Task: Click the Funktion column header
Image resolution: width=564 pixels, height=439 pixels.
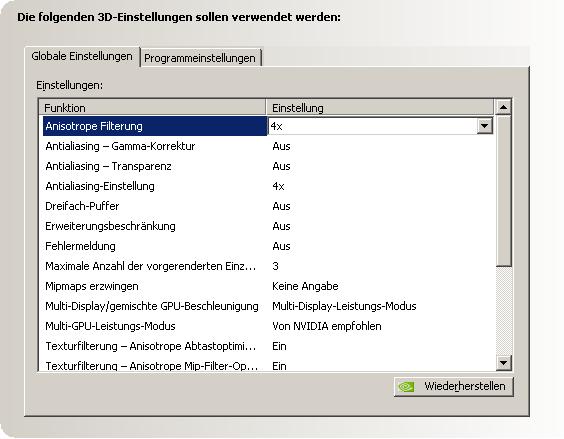Action: pyautogui.click(x=153, y=108)
